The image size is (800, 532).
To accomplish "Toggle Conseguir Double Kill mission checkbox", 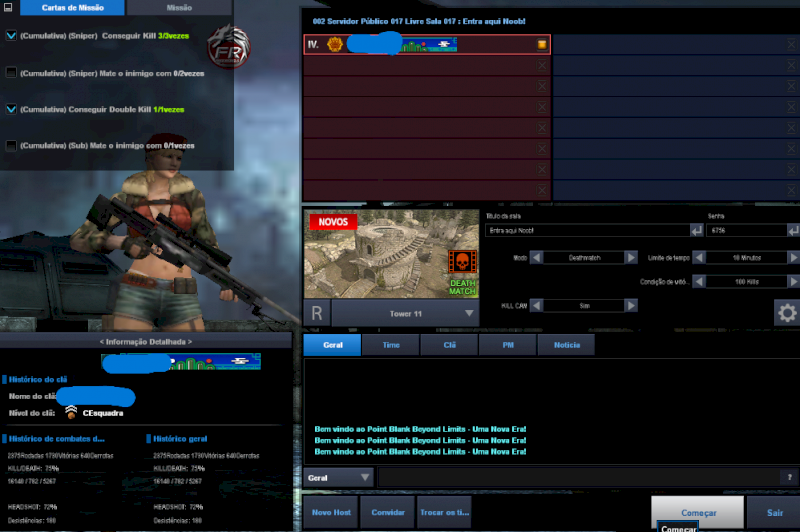I will pos(11,109).
